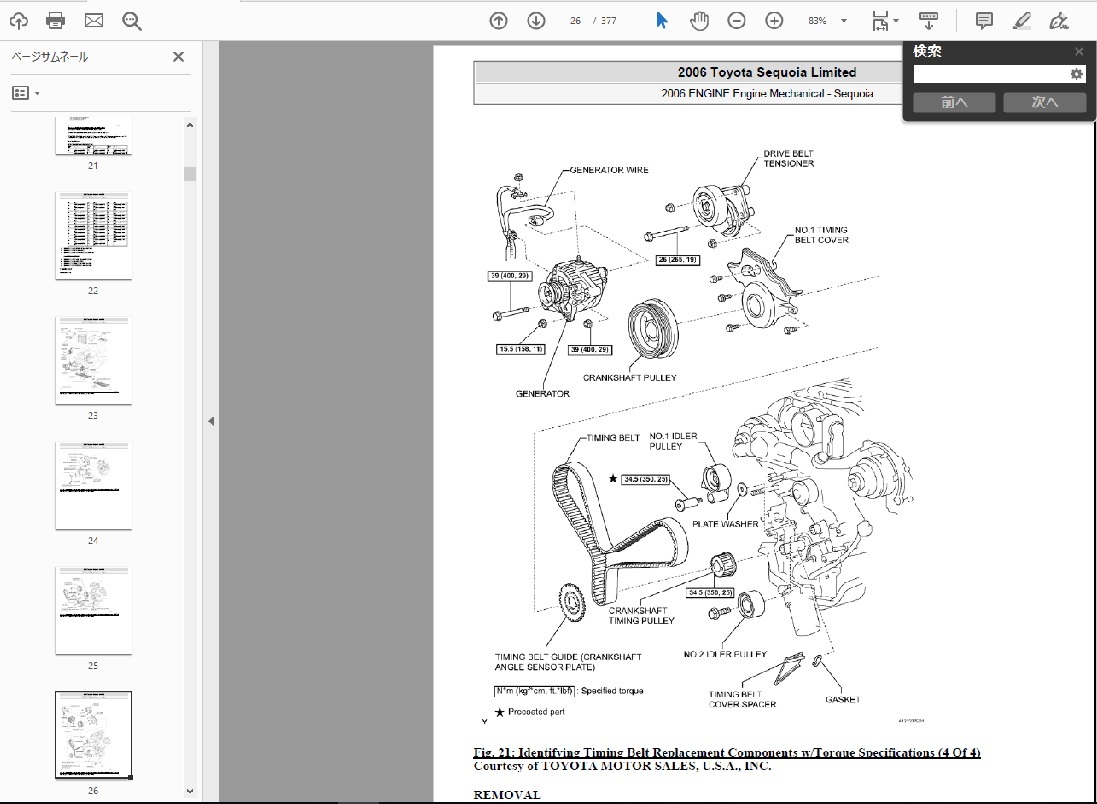The image size is (1097, 804).
Task: Select page 23 thumbnail
Action: pos(93,360)
